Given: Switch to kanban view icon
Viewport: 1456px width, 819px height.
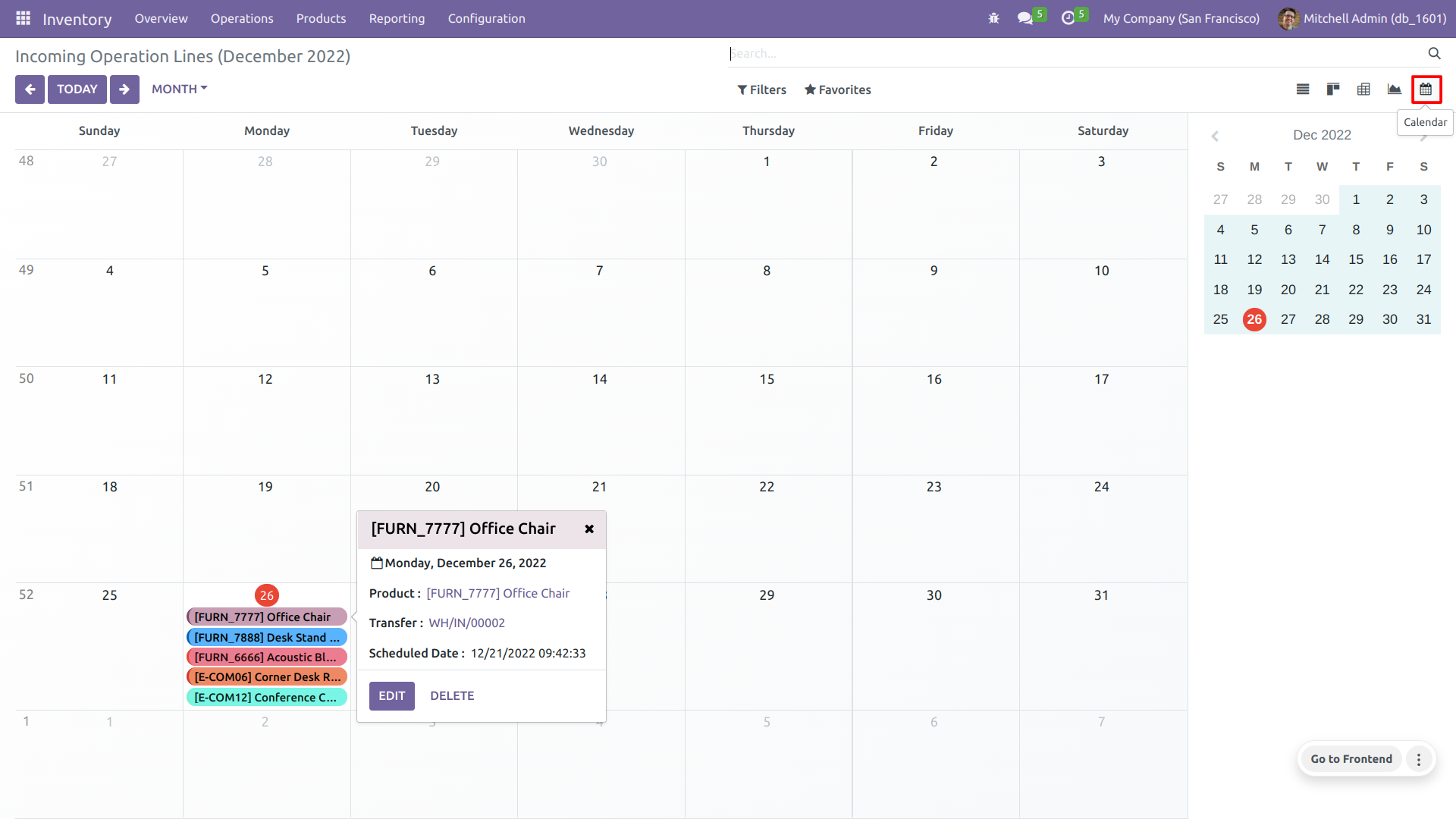Looking at the screenshot, I should coord(1333,89).
